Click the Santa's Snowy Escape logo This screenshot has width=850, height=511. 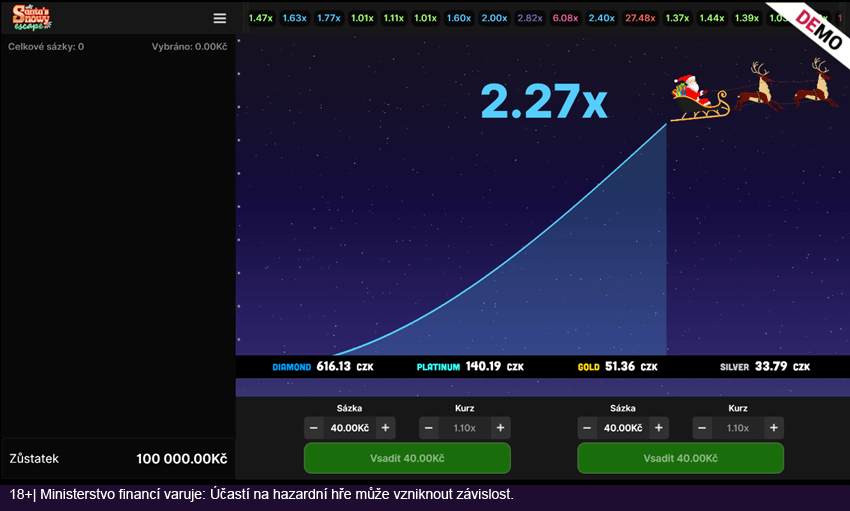coord(33,17)
